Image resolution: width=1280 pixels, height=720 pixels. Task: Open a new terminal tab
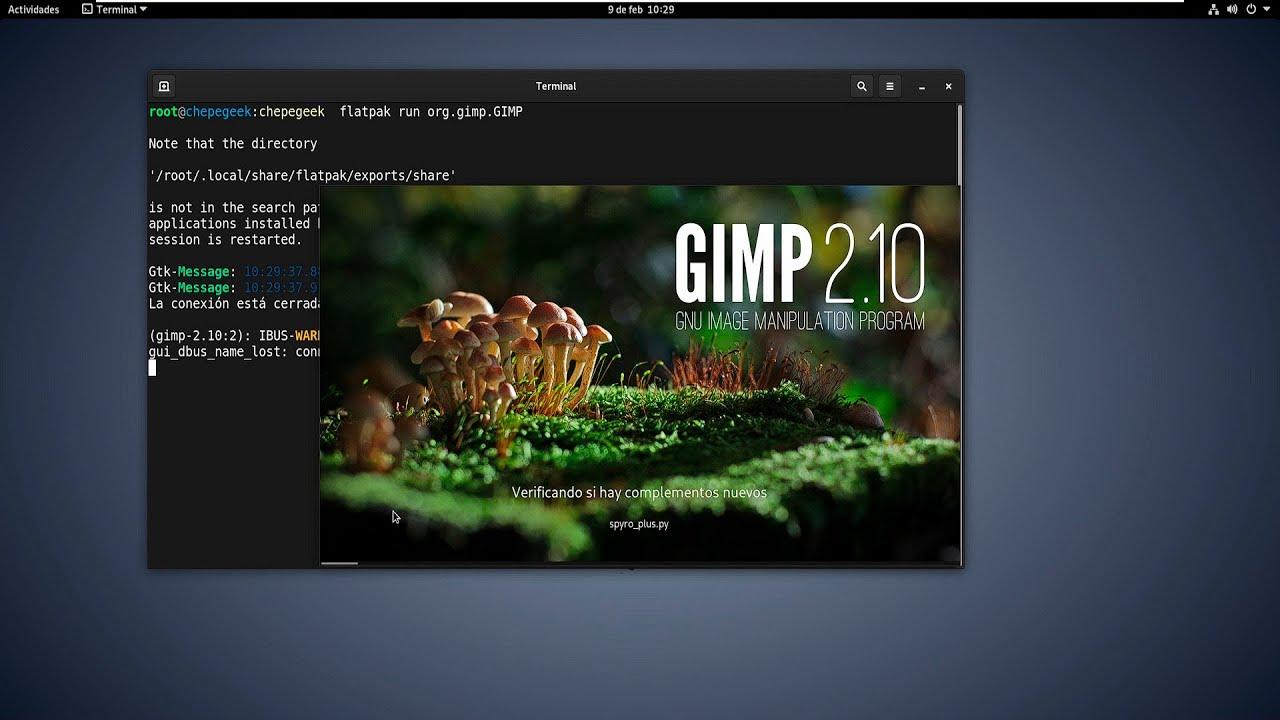coord(164,86)
